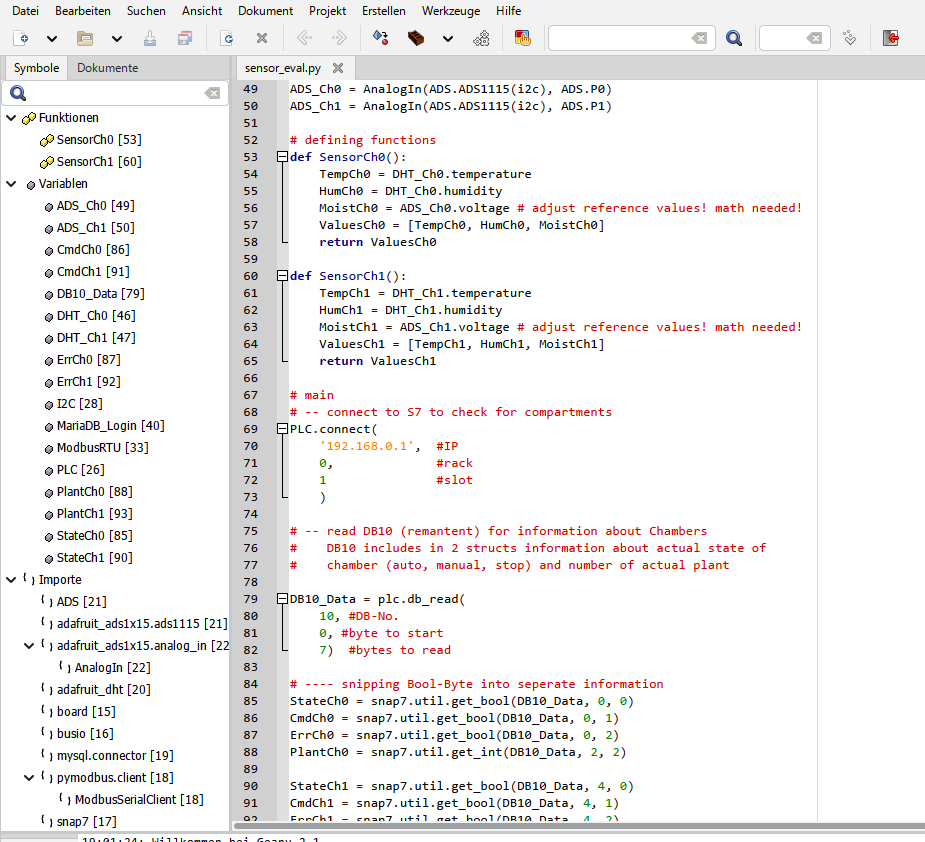This screenshot has width=925, height=842.
Task: Fold the PLC.connect block at line 69
Action: [281, 429]
